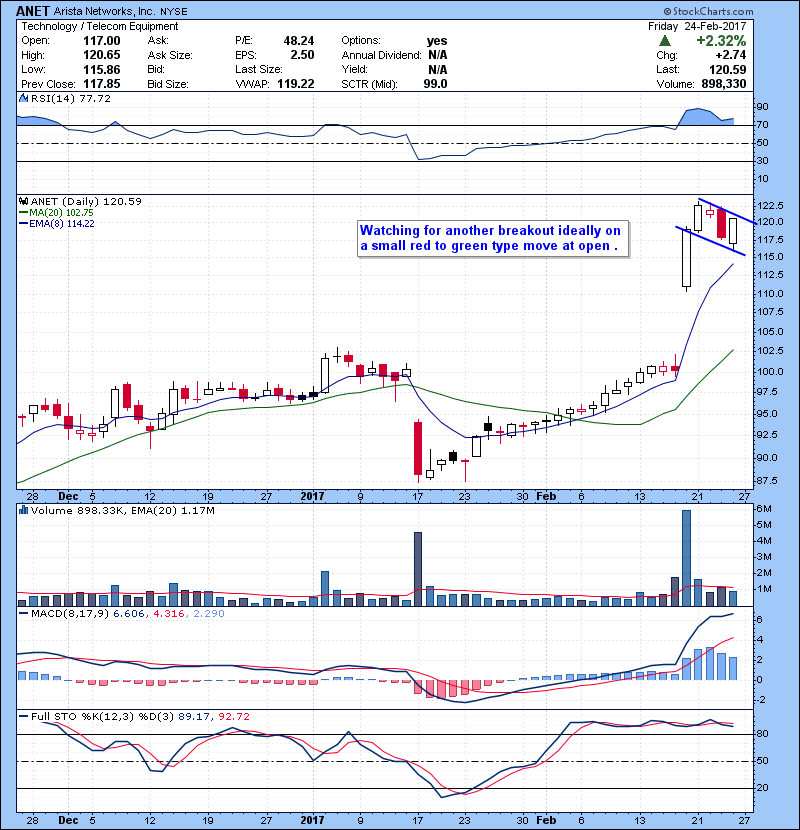Click the MACD(8,17,9) indicator label
800x830 pixels.
tap(71, 614)
